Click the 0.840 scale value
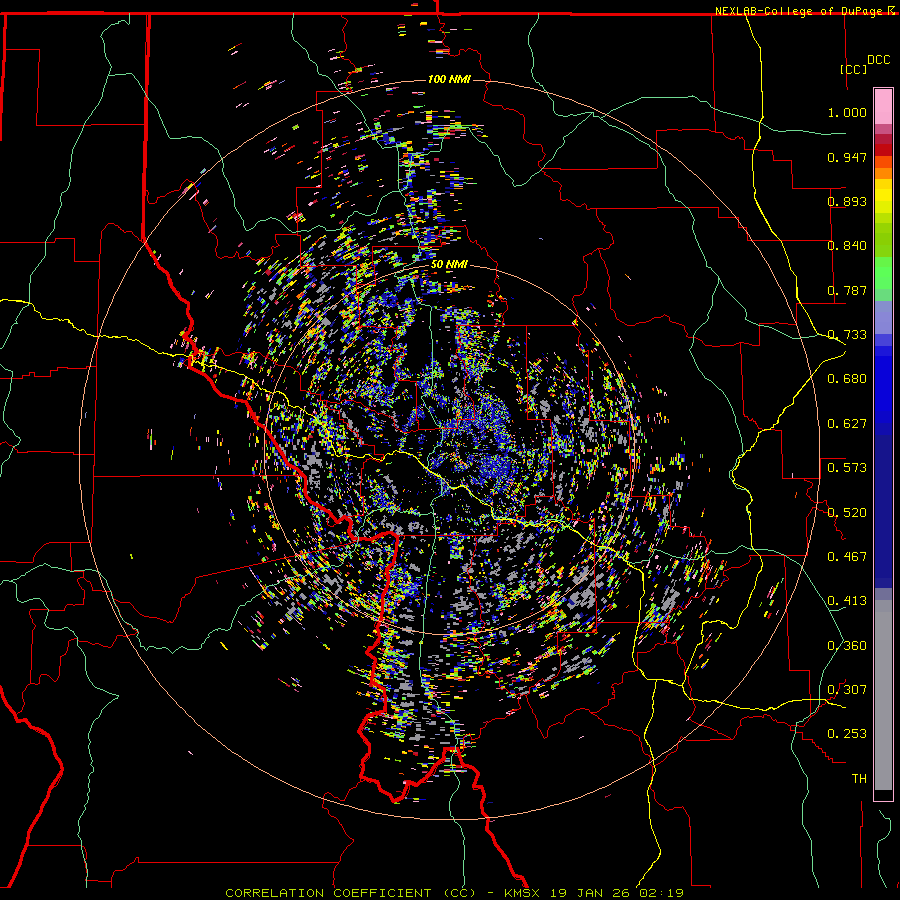 (847, 246)
